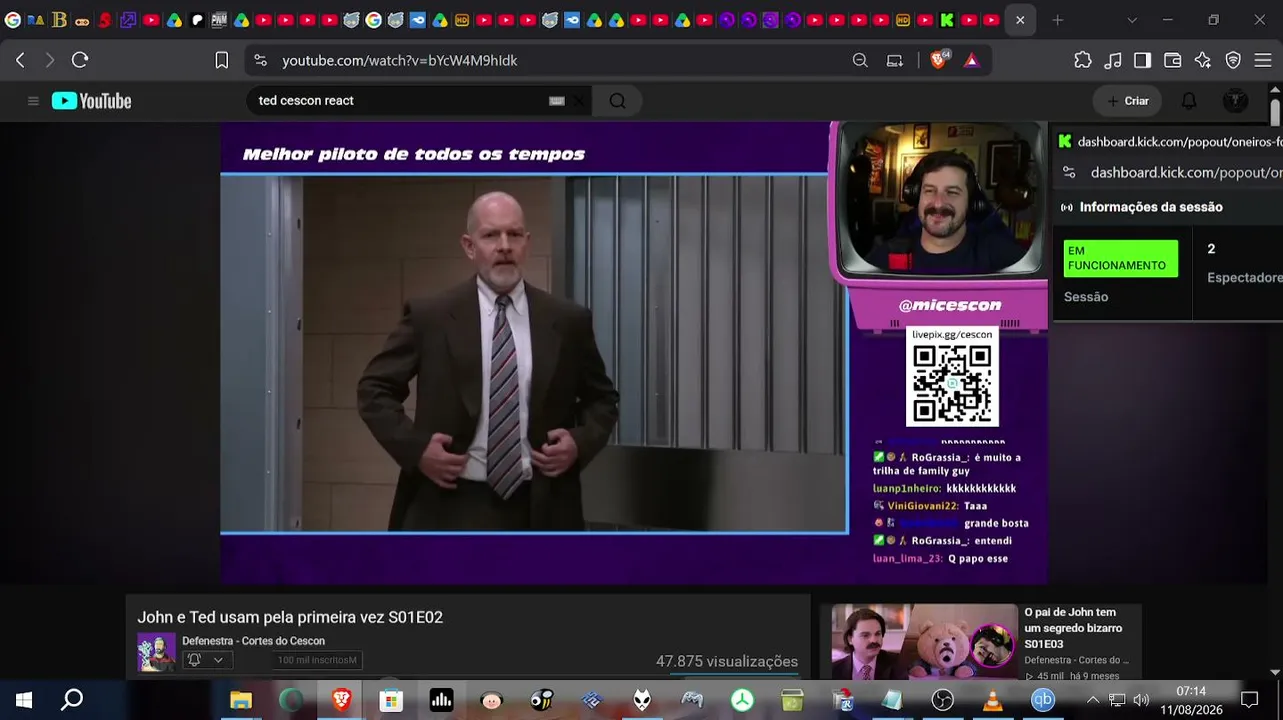Click the 'EM FUNCIONAMENTO' status badge
Image resolution: width=1283 pixels, height=720 pixels.
tap(1120, 258)
